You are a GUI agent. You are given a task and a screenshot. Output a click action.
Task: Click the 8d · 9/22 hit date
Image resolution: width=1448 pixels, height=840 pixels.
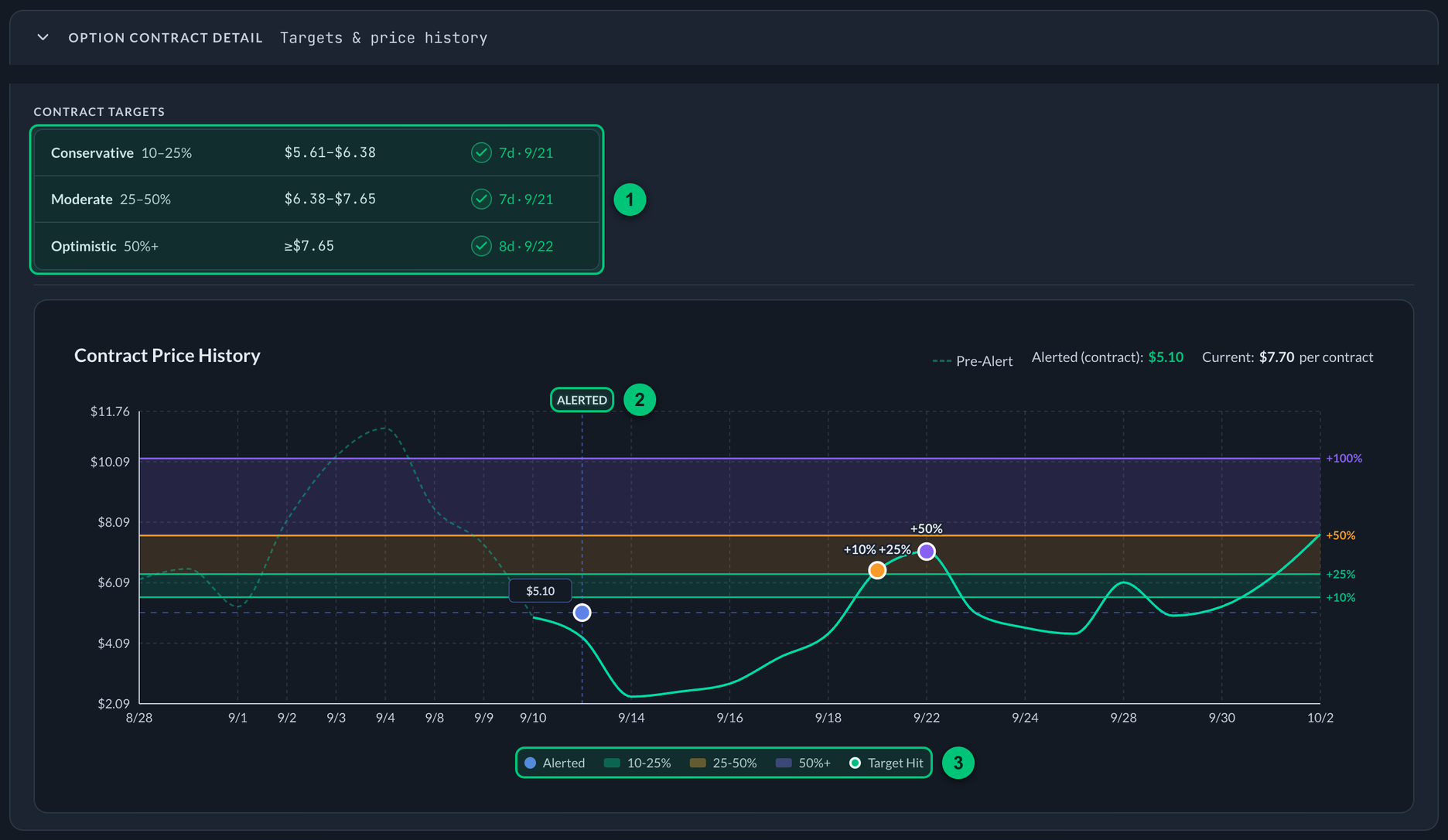pos(526,246)
